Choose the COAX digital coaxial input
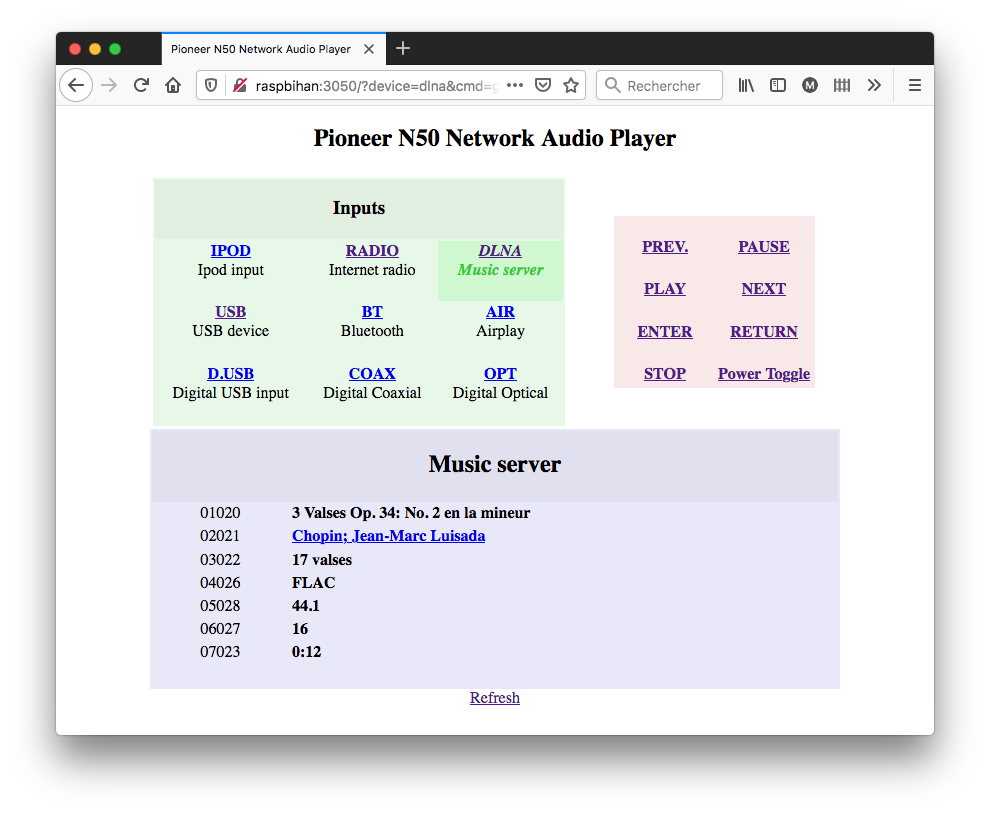The width and height of the screenshot is (990, 815). pos(372,374)
